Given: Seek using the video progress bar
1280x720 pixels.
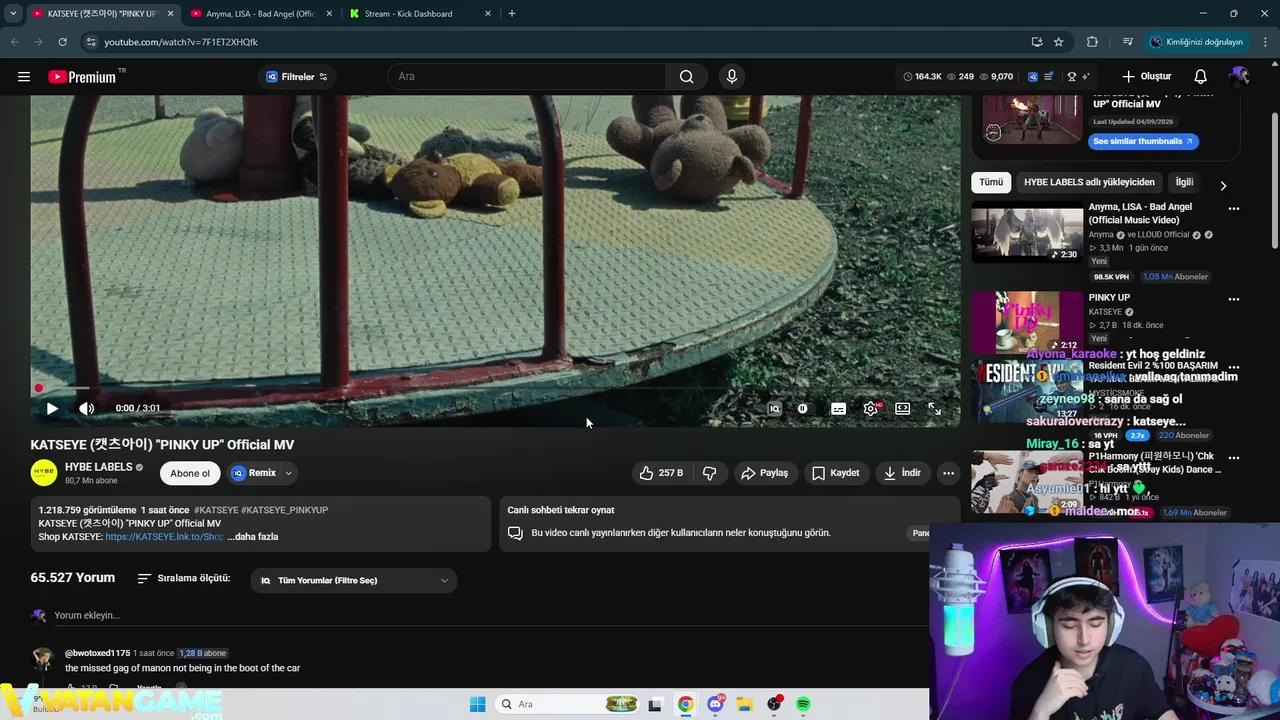Looking at the screenshot, I should (495, 388).
